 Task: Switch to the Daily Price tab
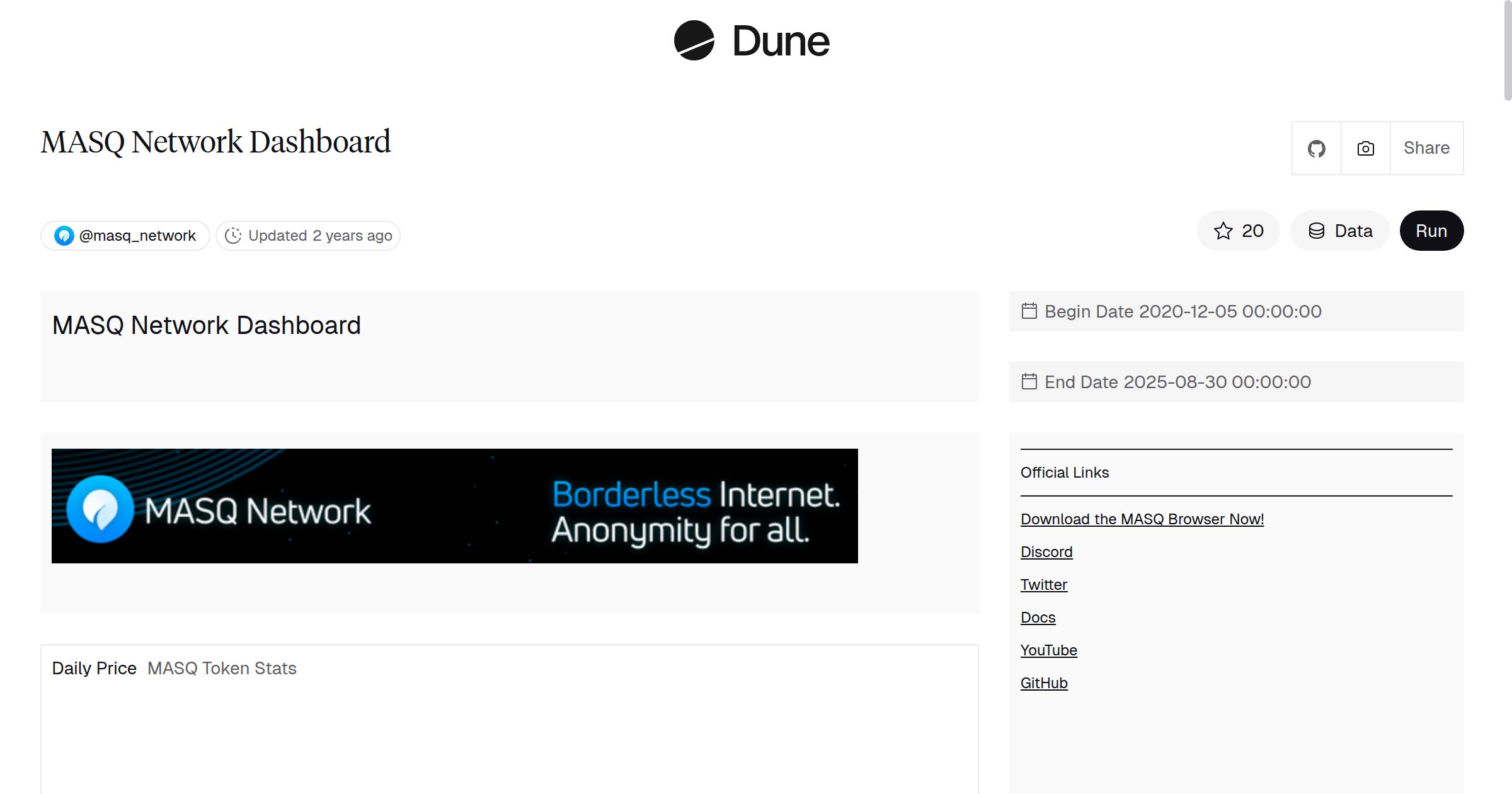pyautogui.click(x=94, y=668)
